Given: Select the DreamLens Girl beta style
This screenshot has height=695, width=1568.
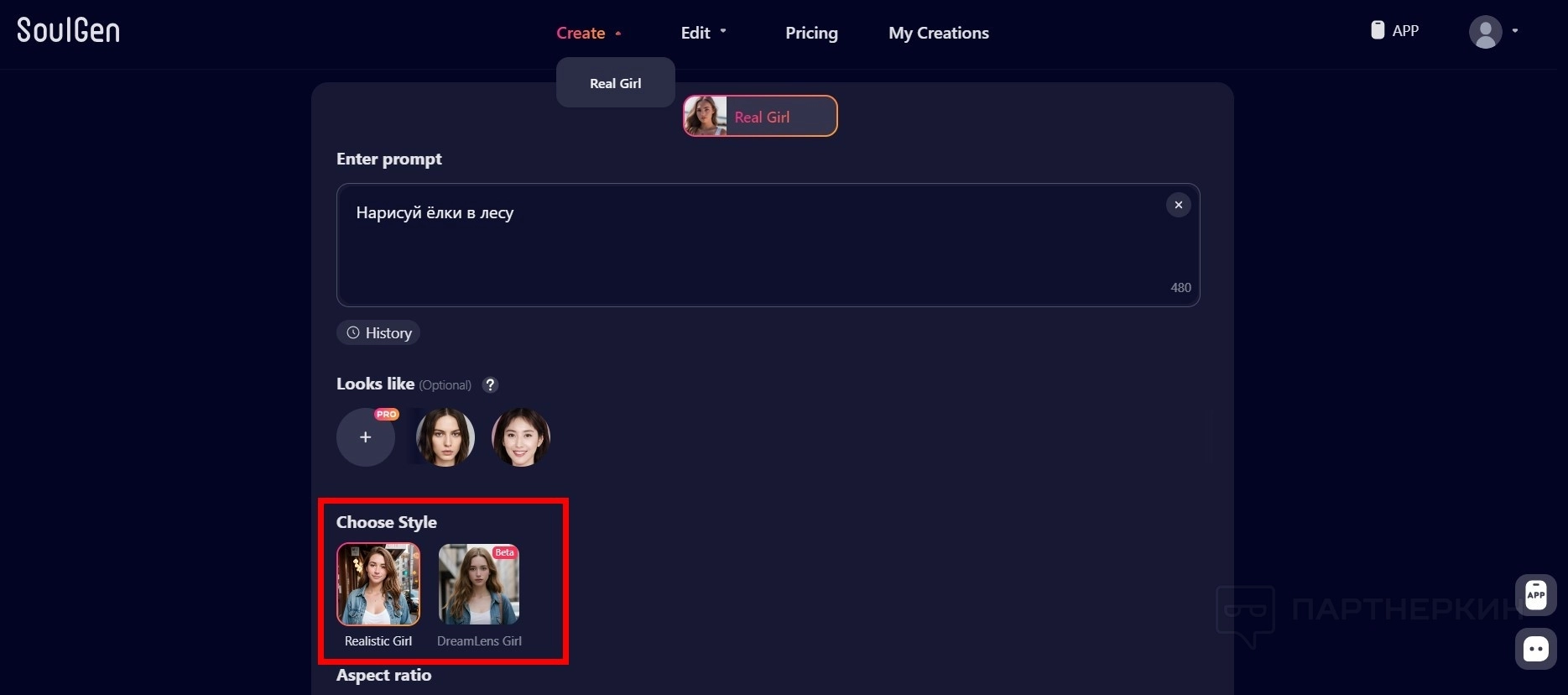Looking at the screenshot, I should point(479,584).
